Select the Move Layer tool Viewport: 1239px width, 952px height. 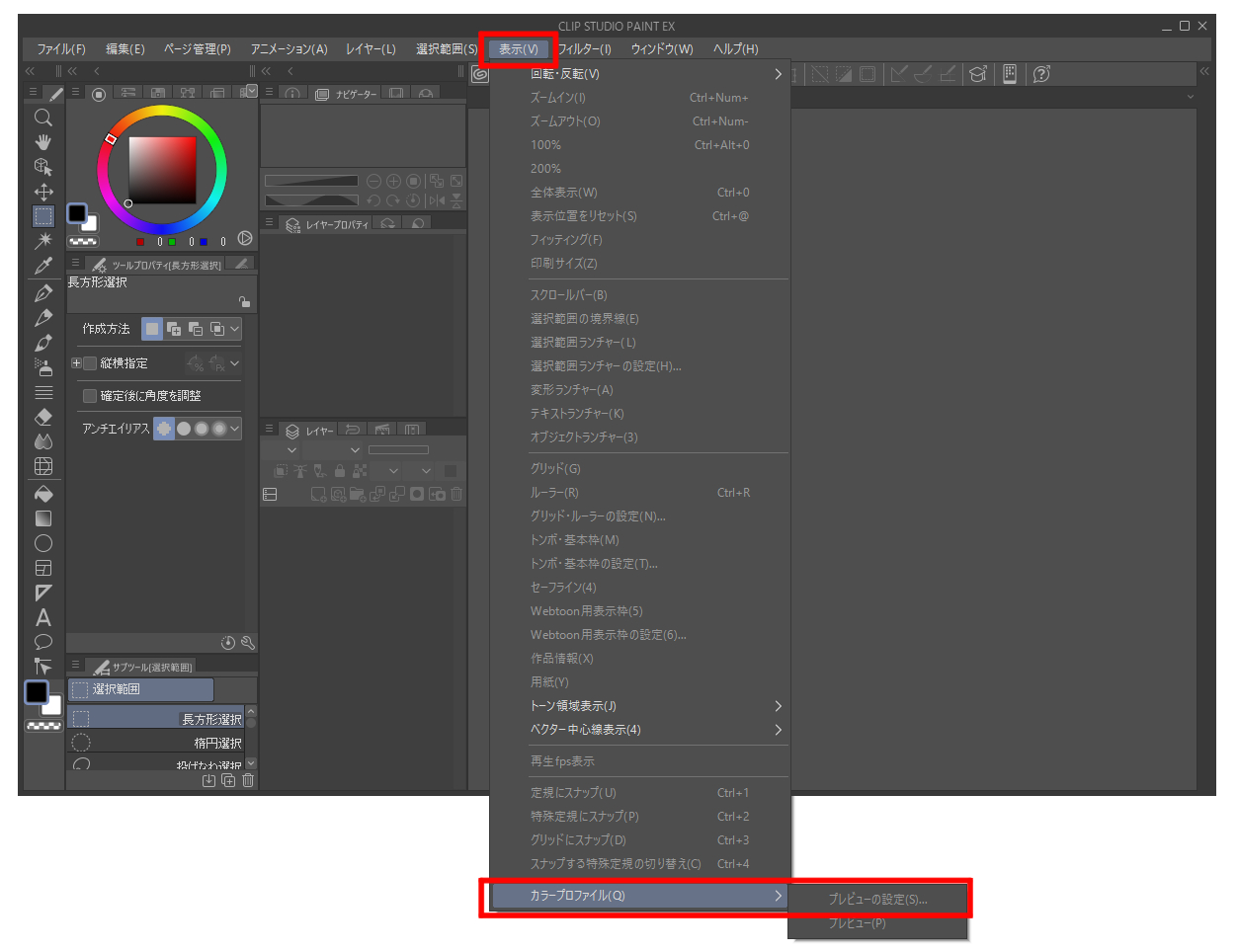(43, 192)
